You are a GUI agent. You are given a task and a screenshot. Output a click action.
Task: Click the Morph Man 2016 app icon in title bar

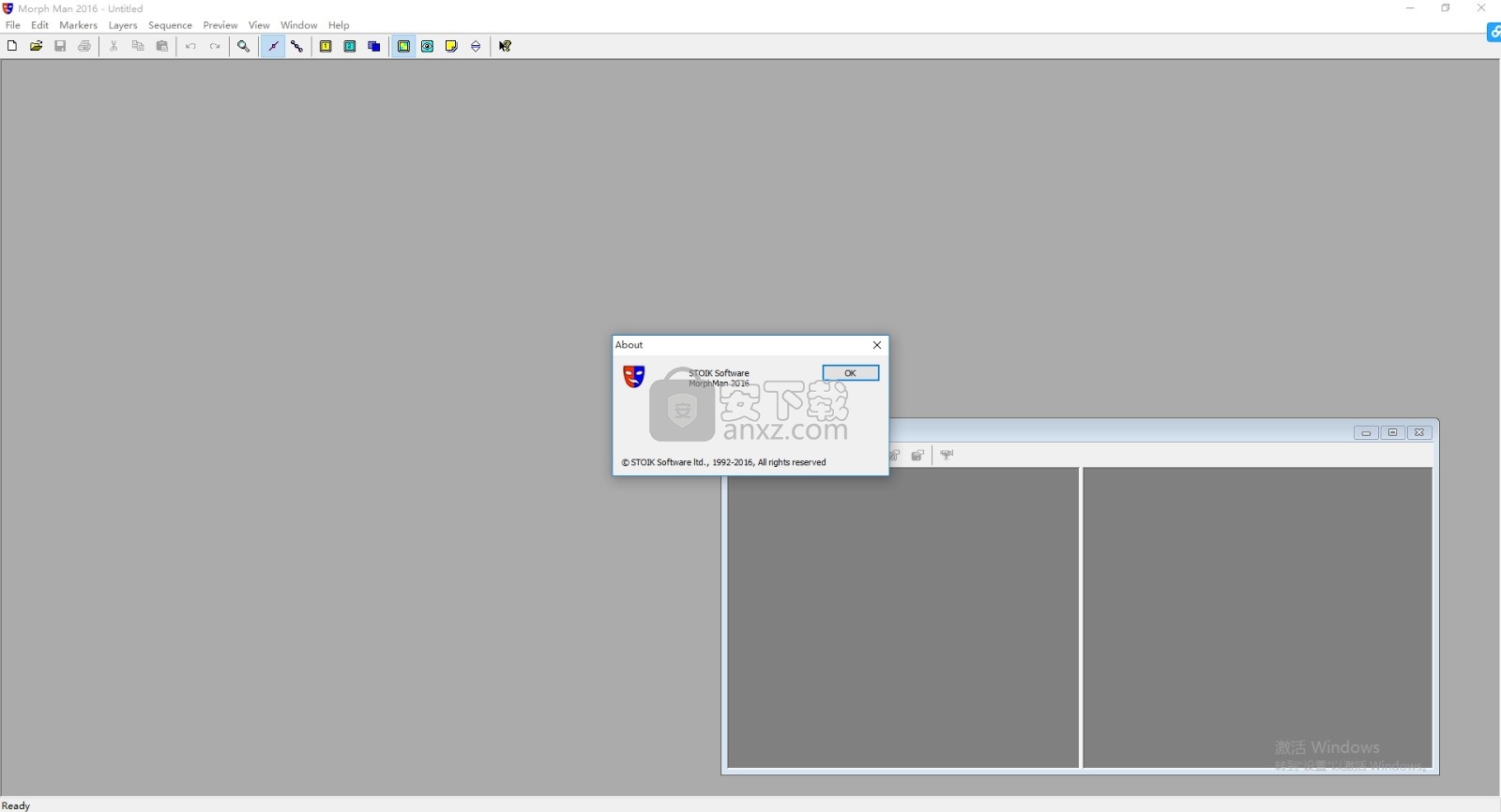point(8,8)
